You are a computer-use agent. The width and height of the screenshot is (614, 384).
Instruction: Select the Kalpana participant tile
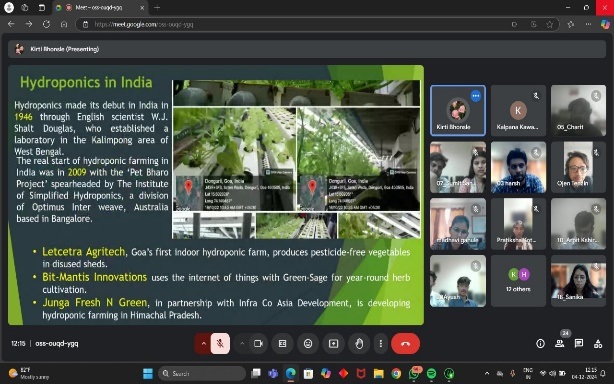pos(518,111)
